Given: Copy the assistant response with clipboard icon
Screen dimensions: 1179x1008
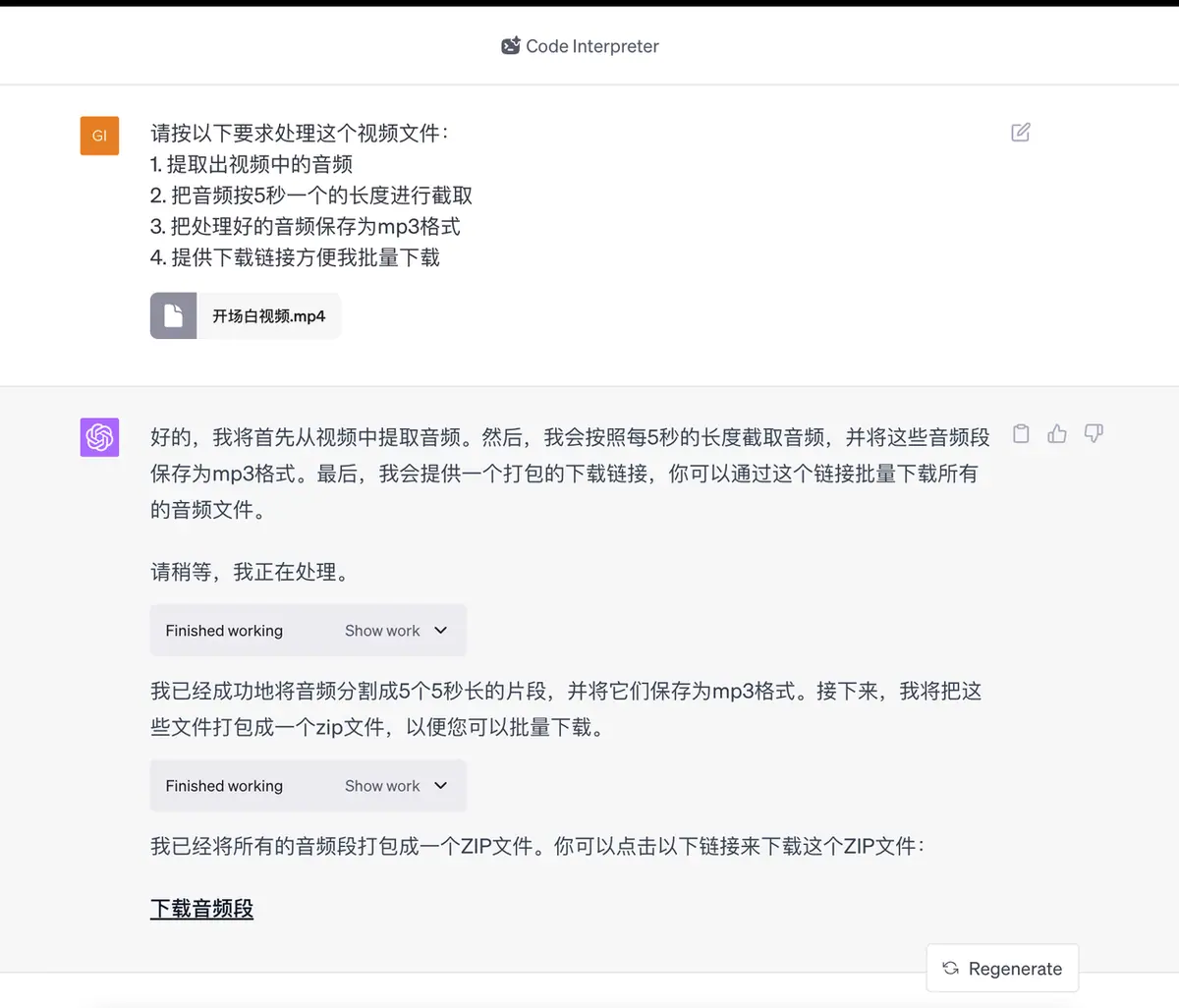Looking at the screenshot, I should (1021, 433).
